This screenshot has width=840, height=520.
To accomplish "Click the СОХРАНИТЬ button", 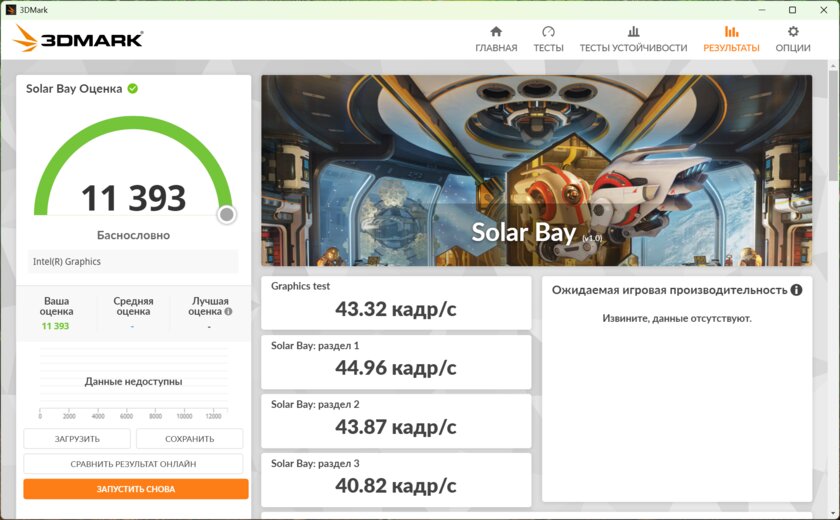I will coord(190,439).
